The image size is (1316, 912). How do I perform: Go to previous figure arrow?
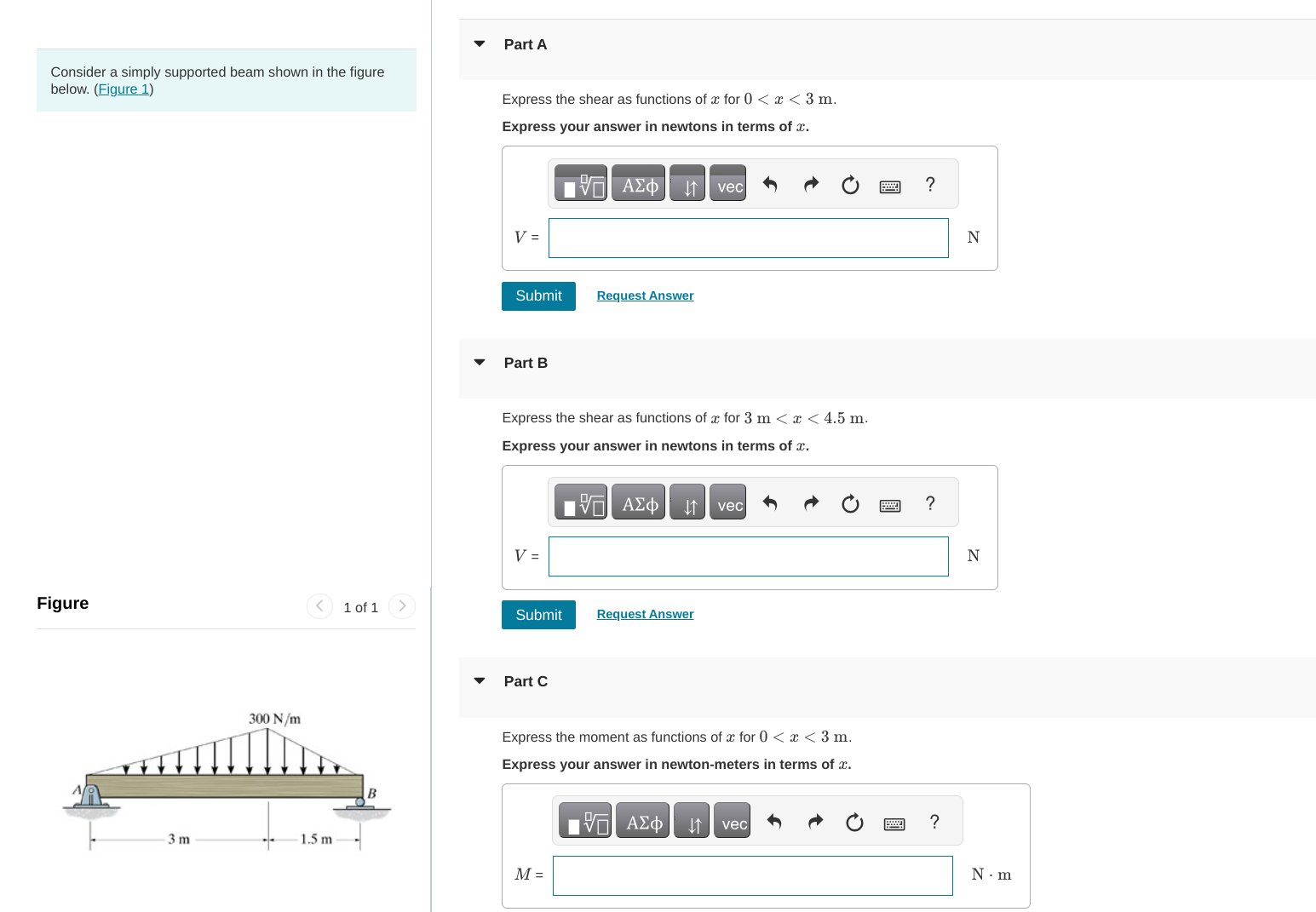(319, 606)
